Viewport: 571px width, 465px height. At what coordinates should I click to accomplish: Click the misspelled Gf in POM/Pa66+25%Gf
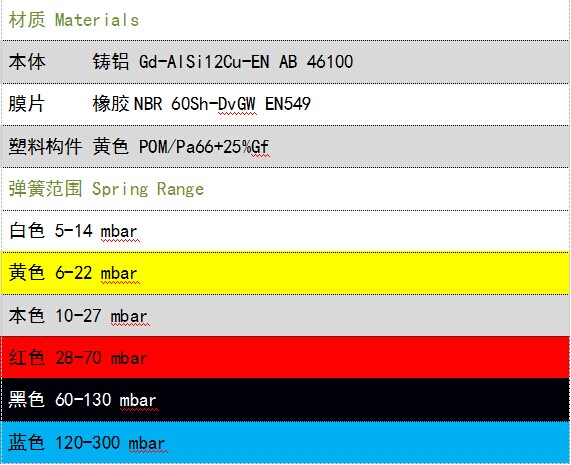(x=260, y=147)
